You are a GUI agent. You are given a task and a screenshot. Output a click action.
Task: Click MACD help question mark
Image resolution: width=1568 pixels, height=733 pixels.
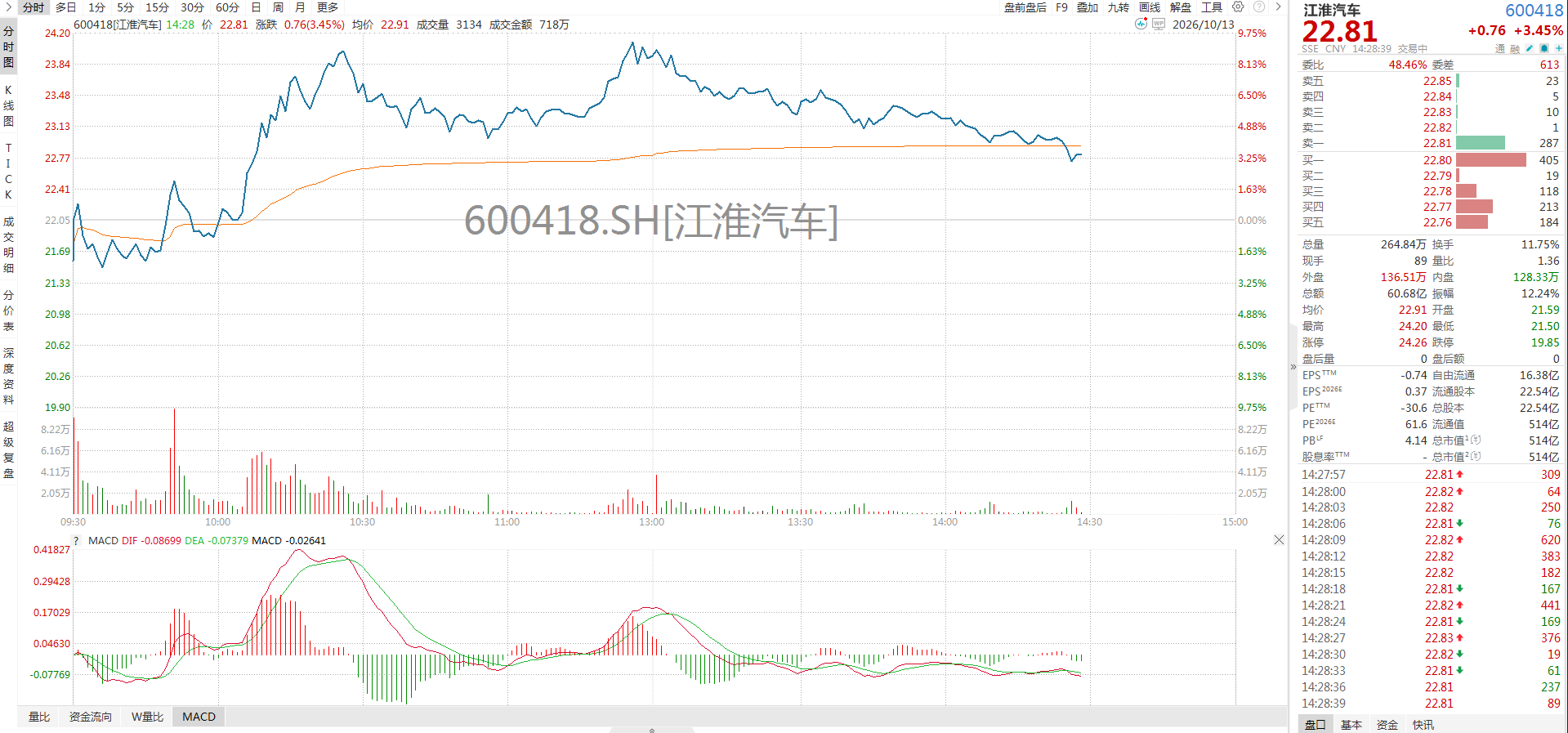click(x=76, y=541)
